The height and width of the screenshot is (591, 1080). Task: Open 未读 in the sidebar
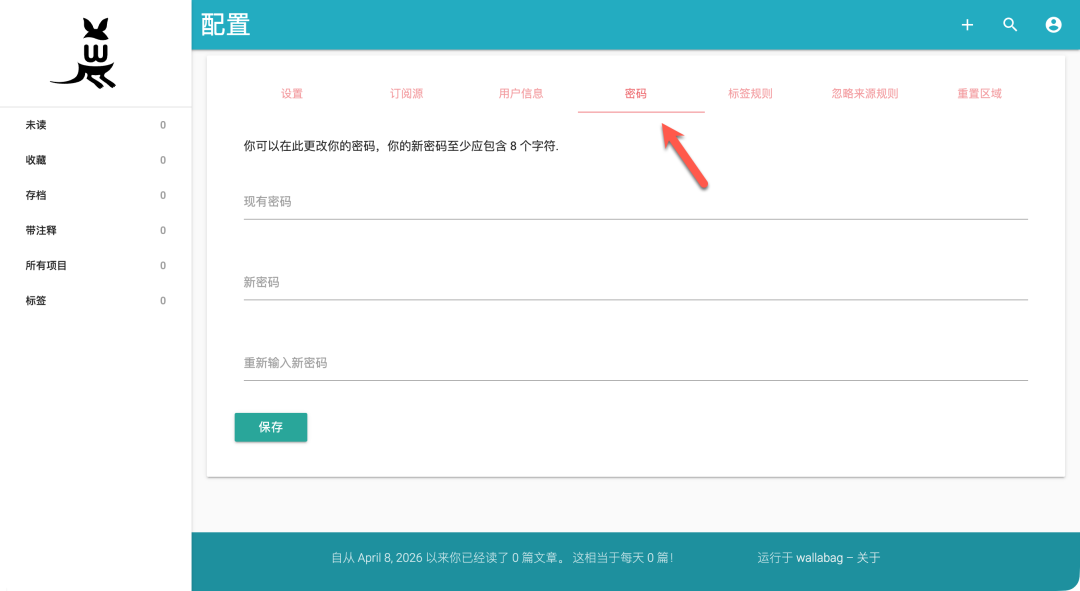(x=37, y=125)
